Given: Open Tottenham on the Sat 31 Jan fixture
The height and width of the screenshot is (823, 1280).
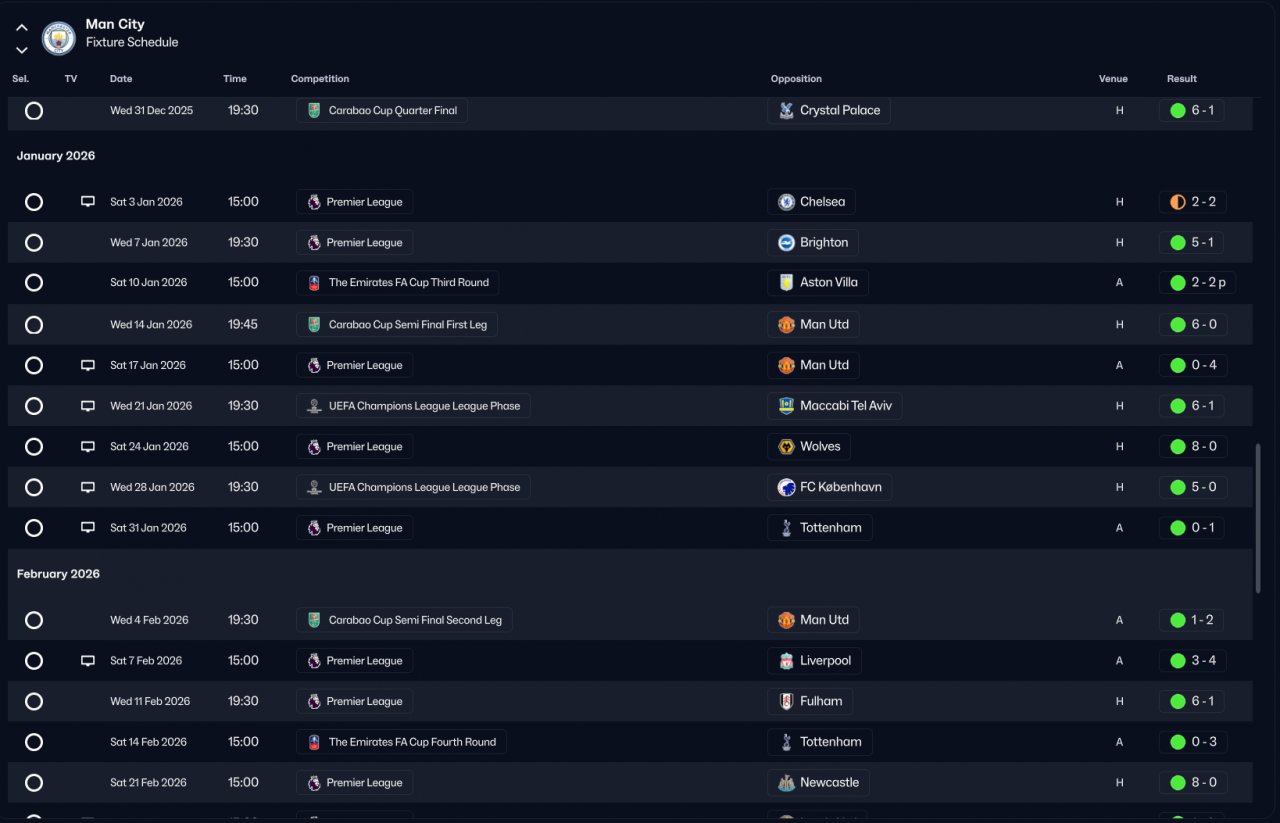Looking at the screenshot, I should tap(820, 528).
